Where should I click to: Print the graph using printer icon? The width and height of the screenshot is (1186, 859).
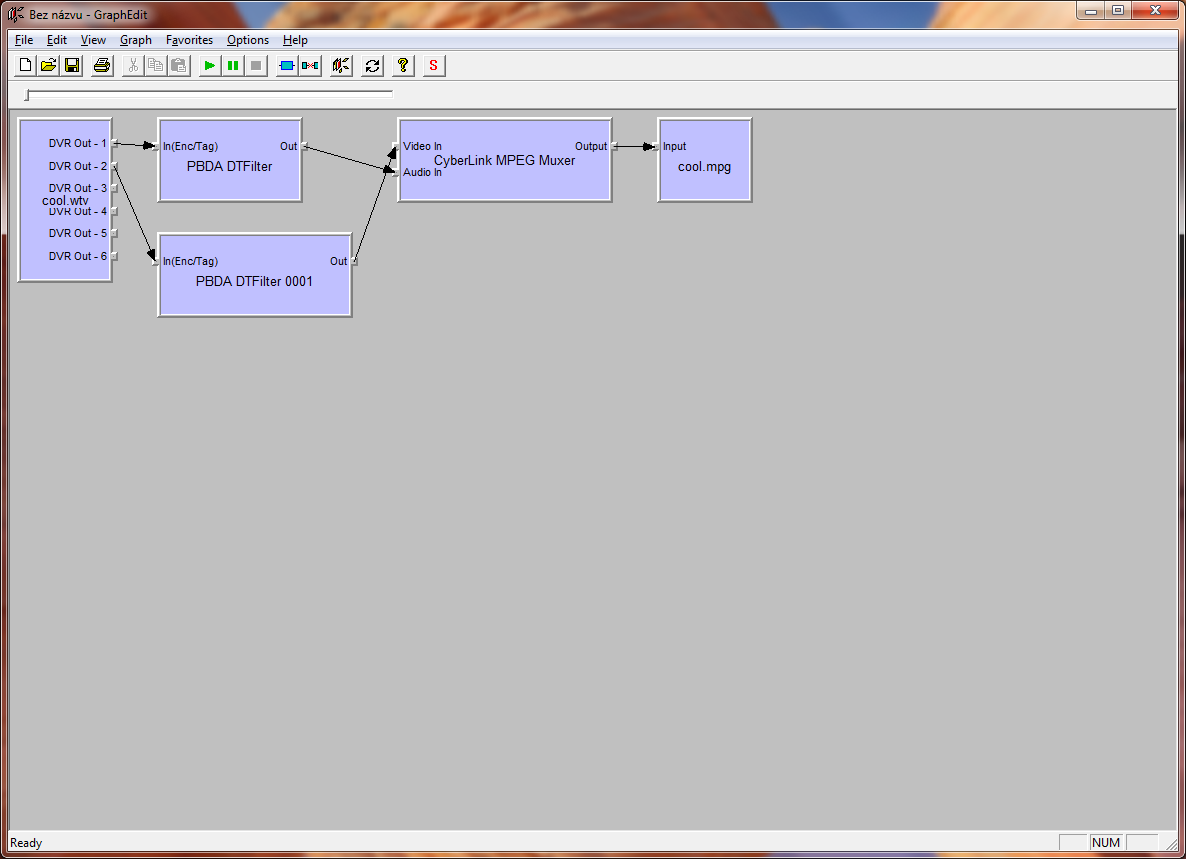tap(101, 66)
